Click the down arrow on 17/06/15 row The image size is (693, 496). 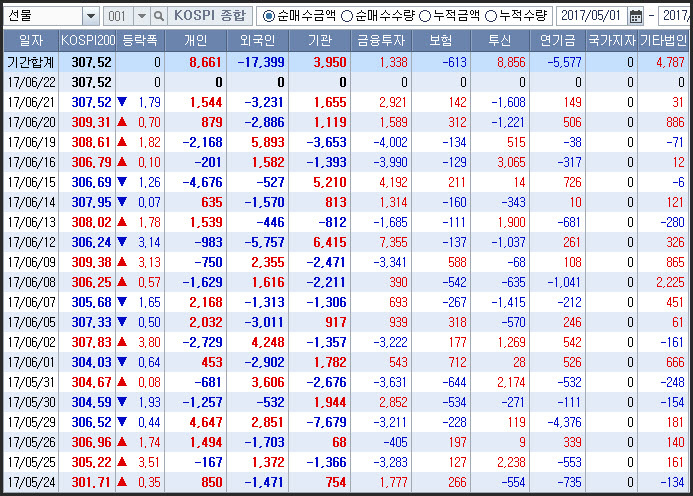[x=122, y=182]
